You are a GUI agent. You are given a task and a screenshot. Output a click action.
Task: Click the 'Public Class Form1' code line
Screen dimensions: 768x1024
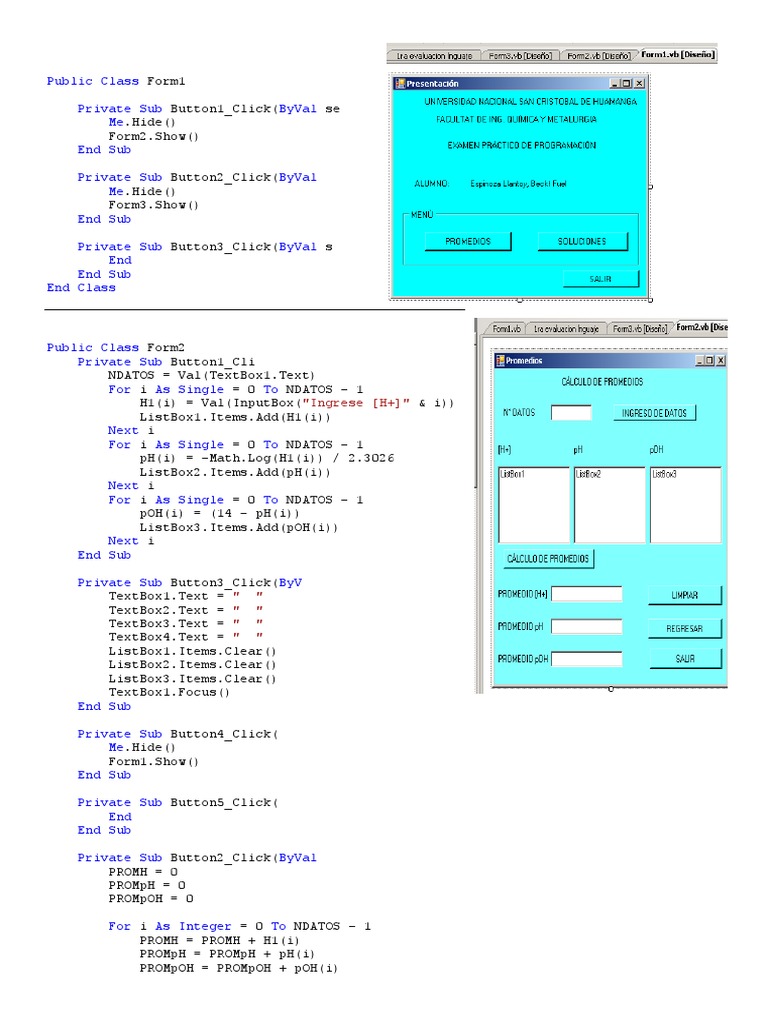[116, 81]
